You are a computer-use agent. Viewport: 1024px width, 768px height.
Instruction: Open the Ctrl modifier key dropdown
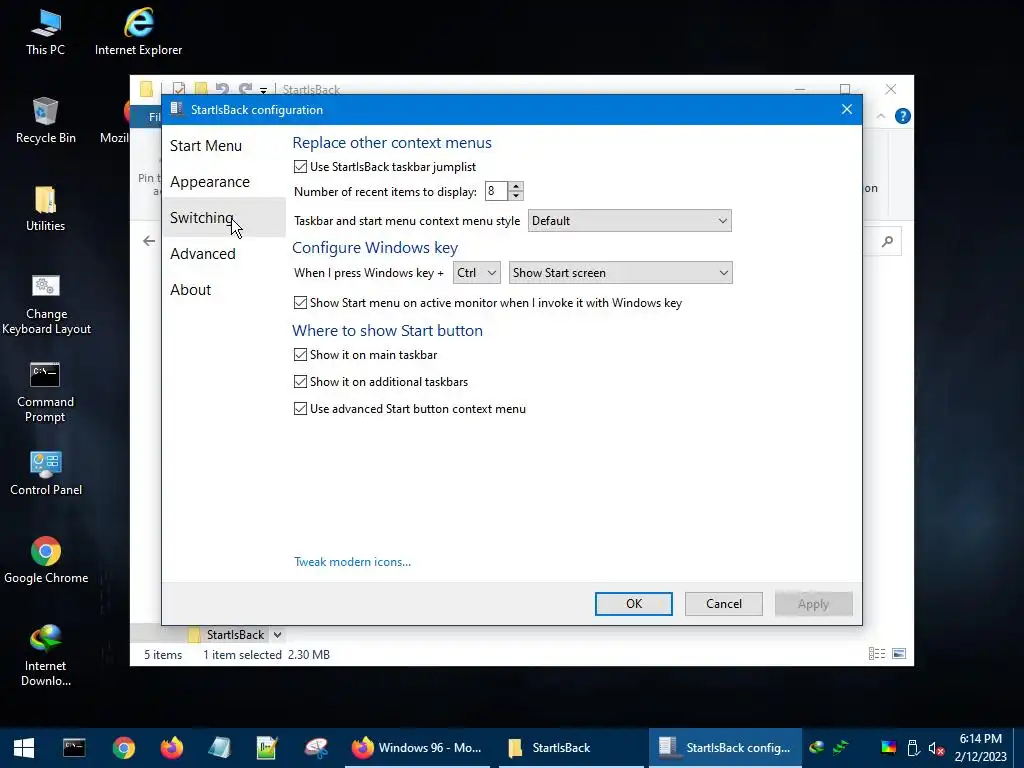[x=477, y=273]
